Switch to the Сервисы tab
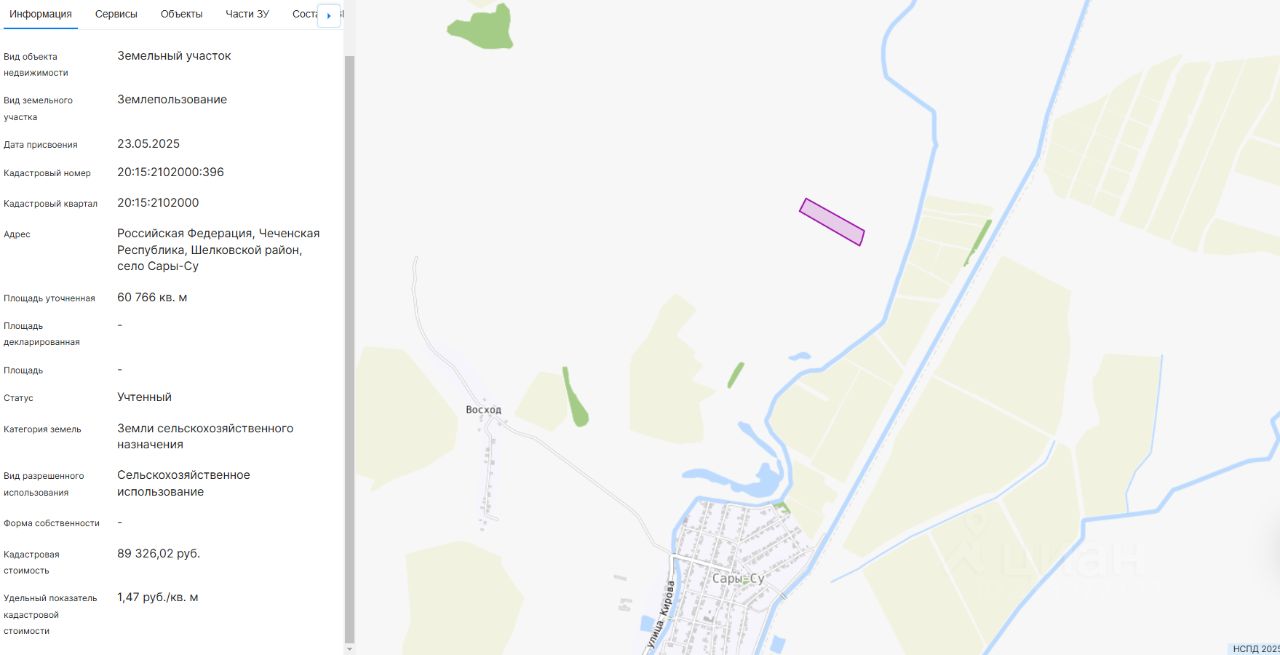Image resolution: width=1280 pixels, height=655 pixels. (116, 14)
